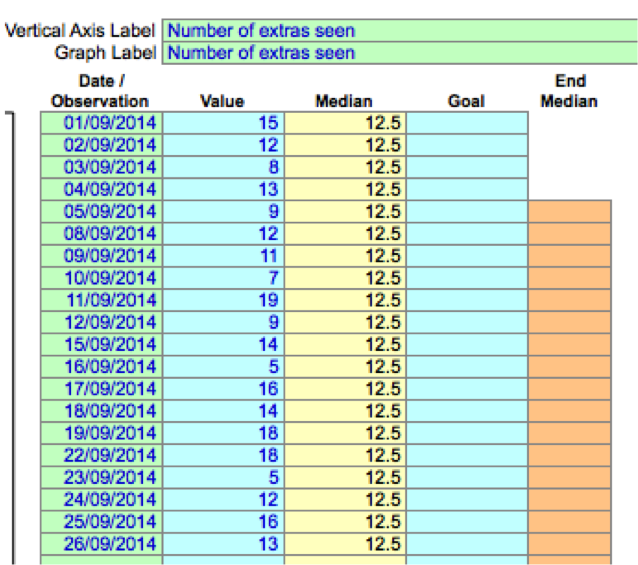
Task: Select the date cell 17/09/2014
Action: pyautogui.click(x=102, y=389)
